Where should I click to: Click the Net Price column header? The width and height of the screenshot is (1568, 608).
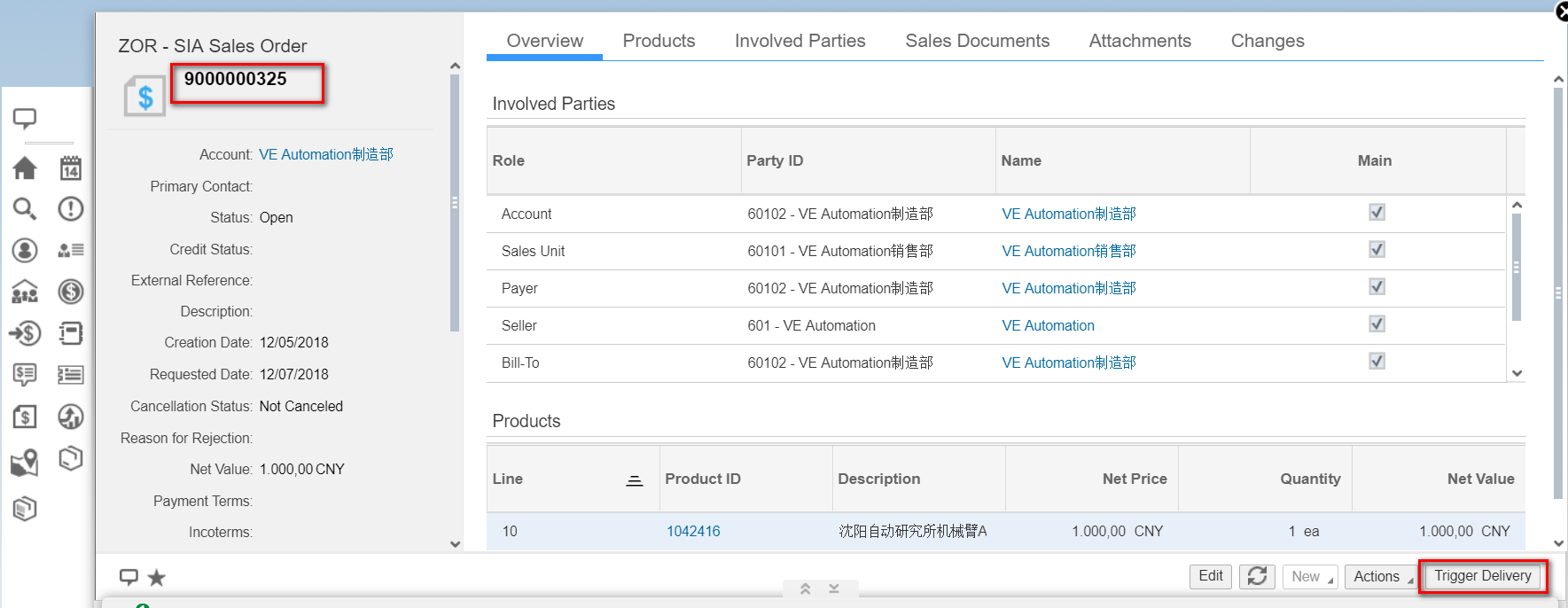1091,479
